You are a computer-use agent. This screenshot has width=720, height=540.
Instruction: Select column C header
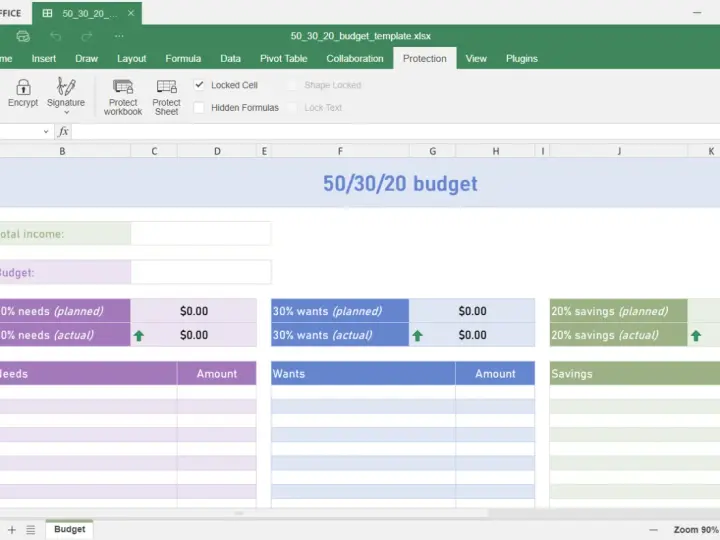coord(154,151)
